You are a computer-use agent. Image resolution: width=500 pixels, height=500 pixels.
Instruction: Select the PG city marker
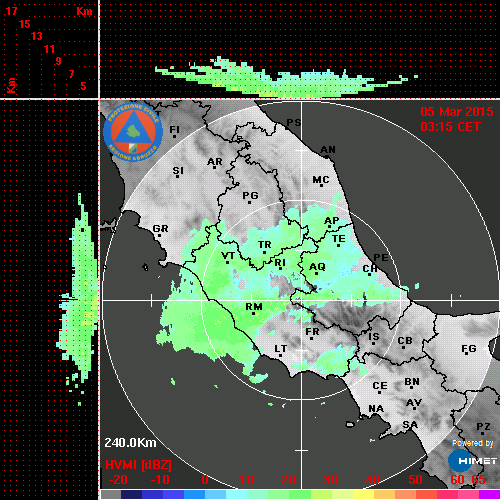click(249, 202)
